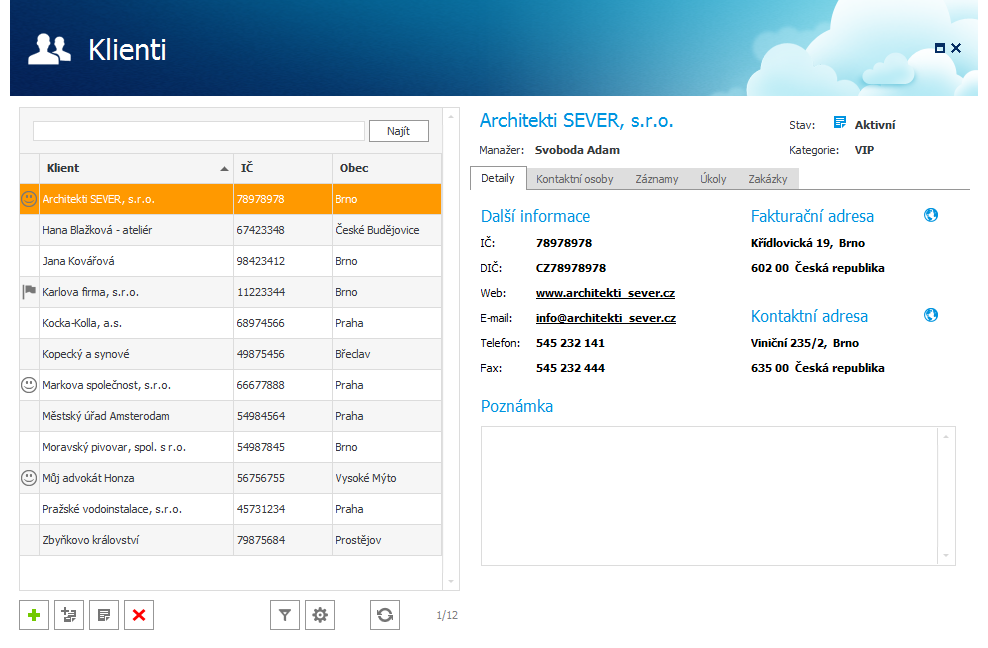Screen dimensions: 988x648
Task: Open the Zakázky tab
Action: pyautogui.click(x=767, y=179)
